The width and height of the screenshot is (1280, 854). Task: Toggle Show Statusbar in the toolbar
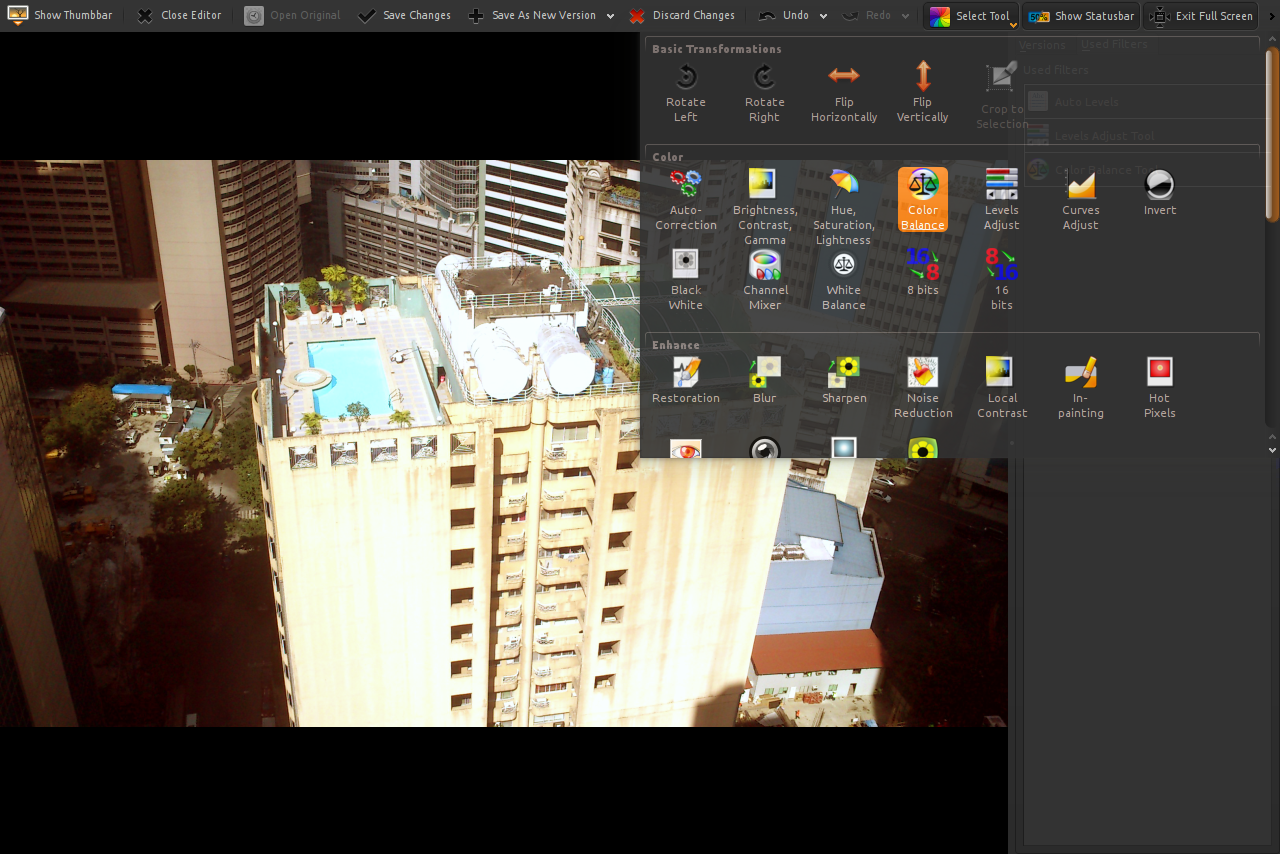(x=1080, y=16)
